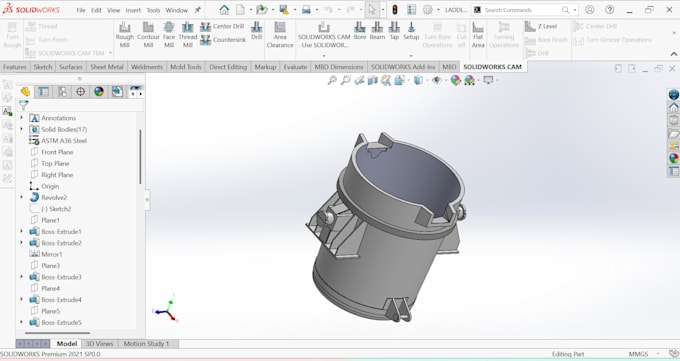
Task: Toggle the Hide/Show Items eye icon
Action: click(x=437, y=80)
